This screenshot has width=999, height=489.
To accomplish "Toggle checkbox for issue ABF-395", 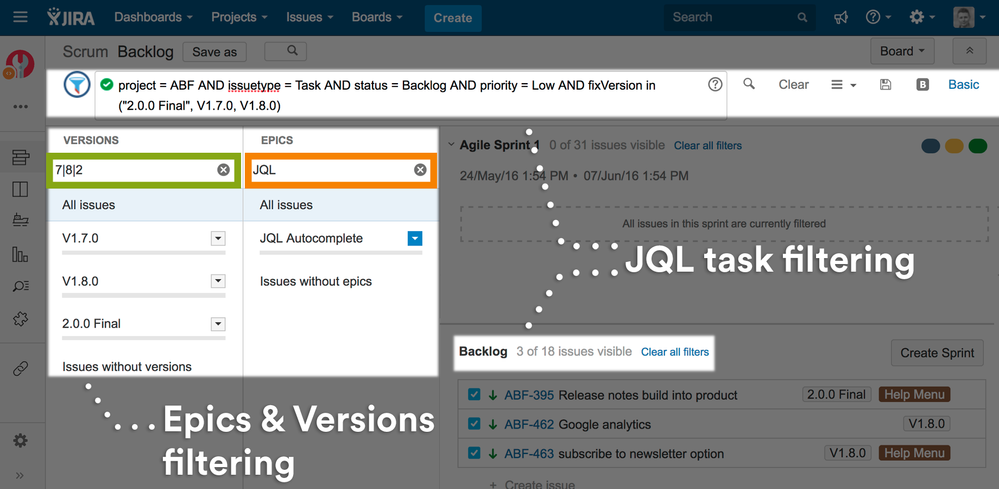I will [475, 395].
